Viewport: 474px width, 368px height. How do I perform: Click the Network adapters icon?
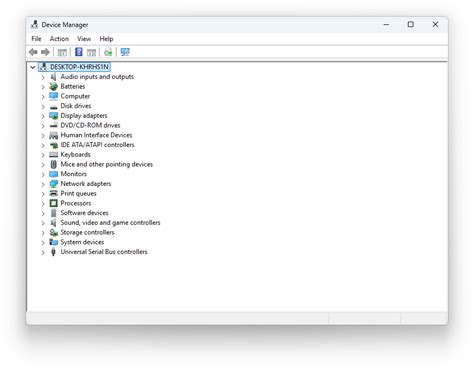tap(53, 184)
